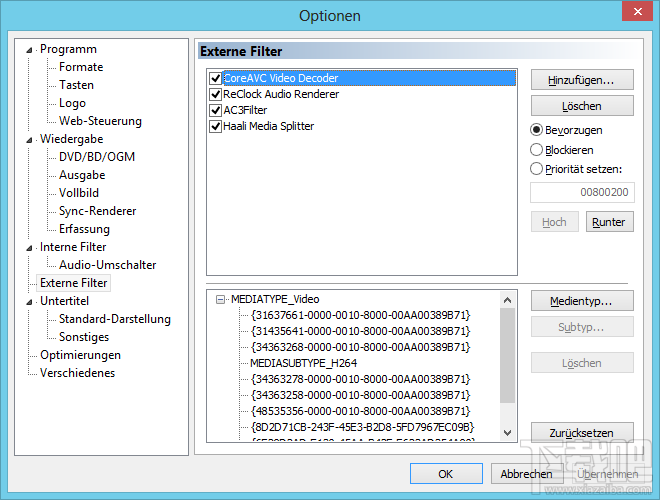Click the media type list scroll-up arrow
This screenshot has height=500, width=660.
[x=508, y=300]
